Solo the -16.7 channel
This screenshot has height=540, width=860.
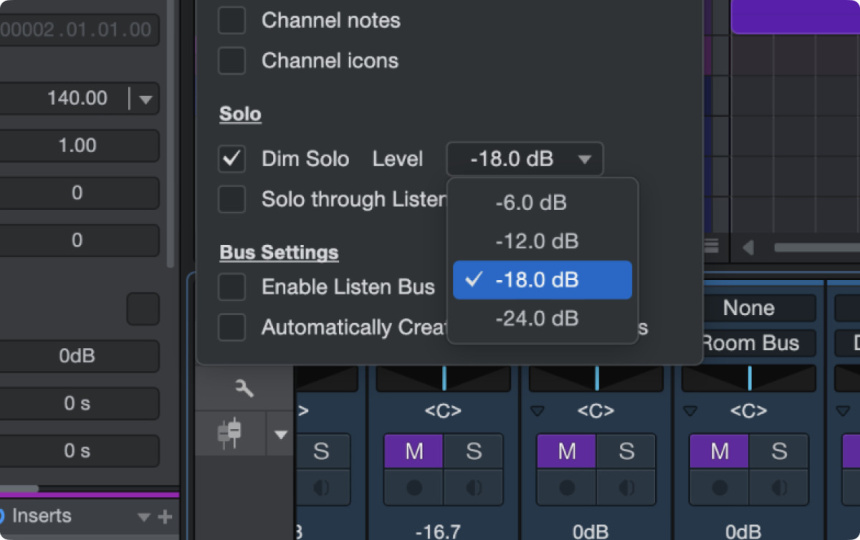click(474, 451)
